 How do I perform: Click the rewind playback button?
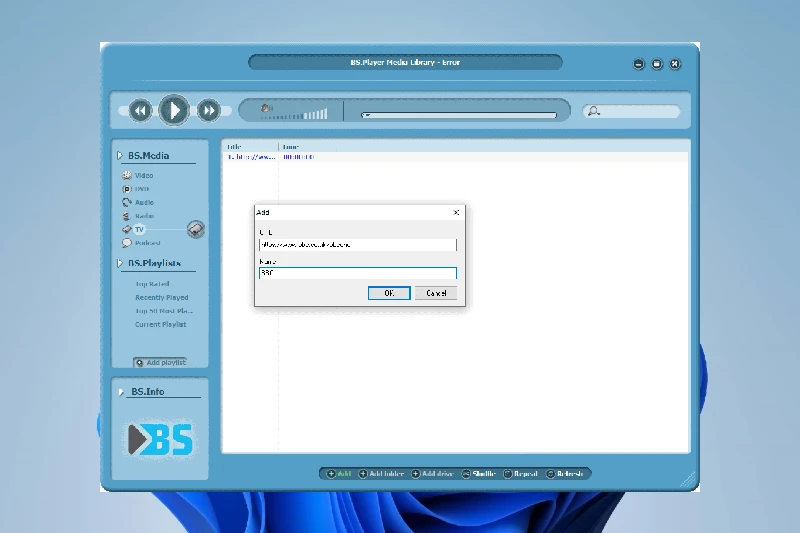pos(140,111)
